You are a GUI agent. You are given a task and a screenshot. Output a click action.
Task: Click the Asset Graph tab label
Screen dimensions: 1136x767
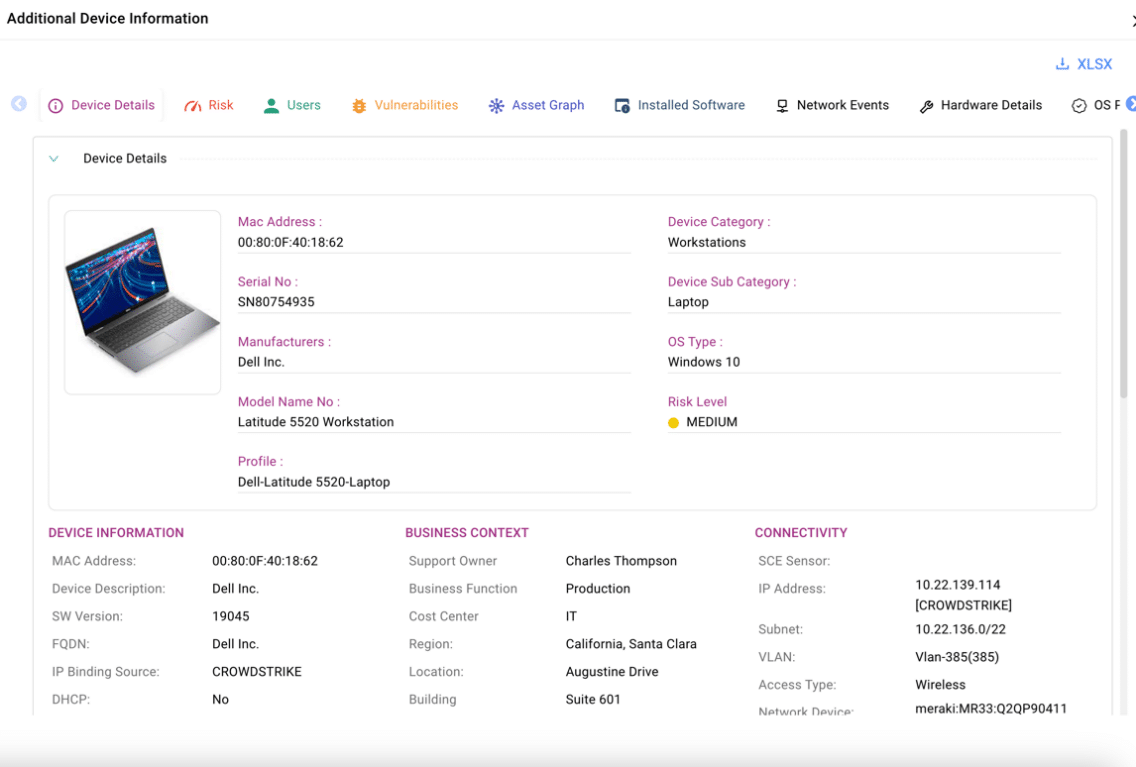pyautogui.click(x=548, y=105)
